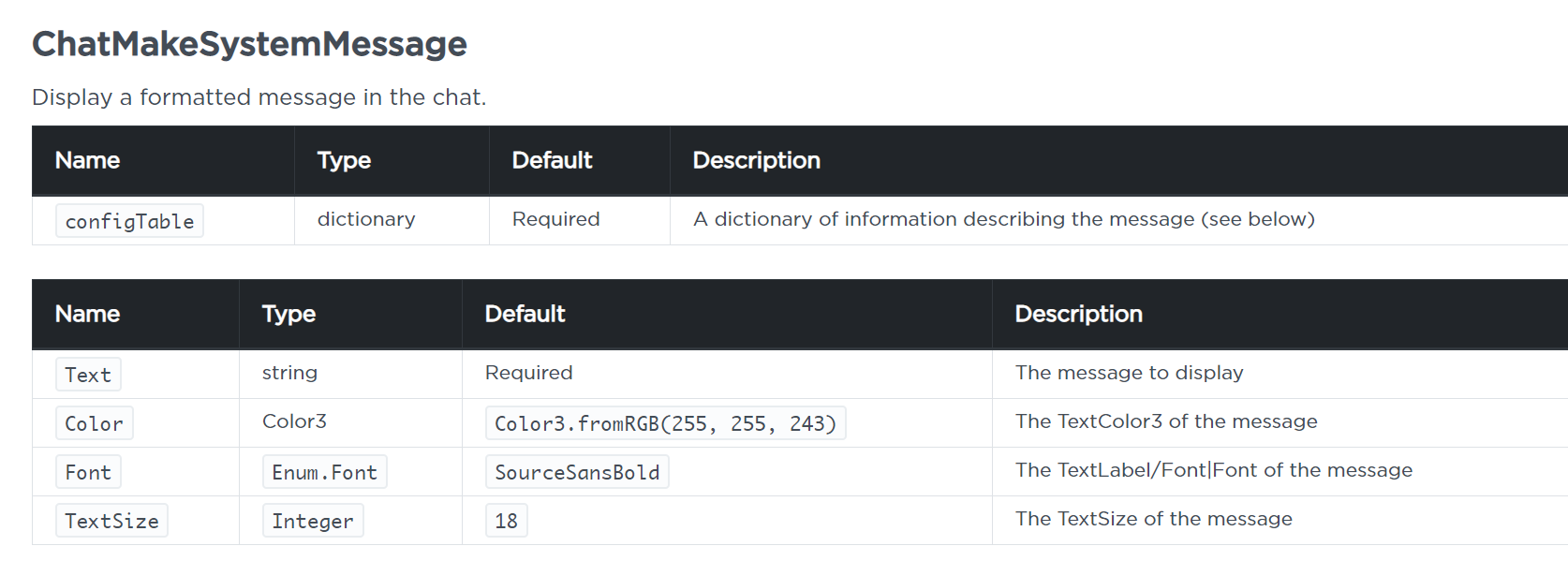Click 'Display a formatted message' paragraph
This screenshot has height=561, width=1568.
pyautogui.click(x=259, y=97)
